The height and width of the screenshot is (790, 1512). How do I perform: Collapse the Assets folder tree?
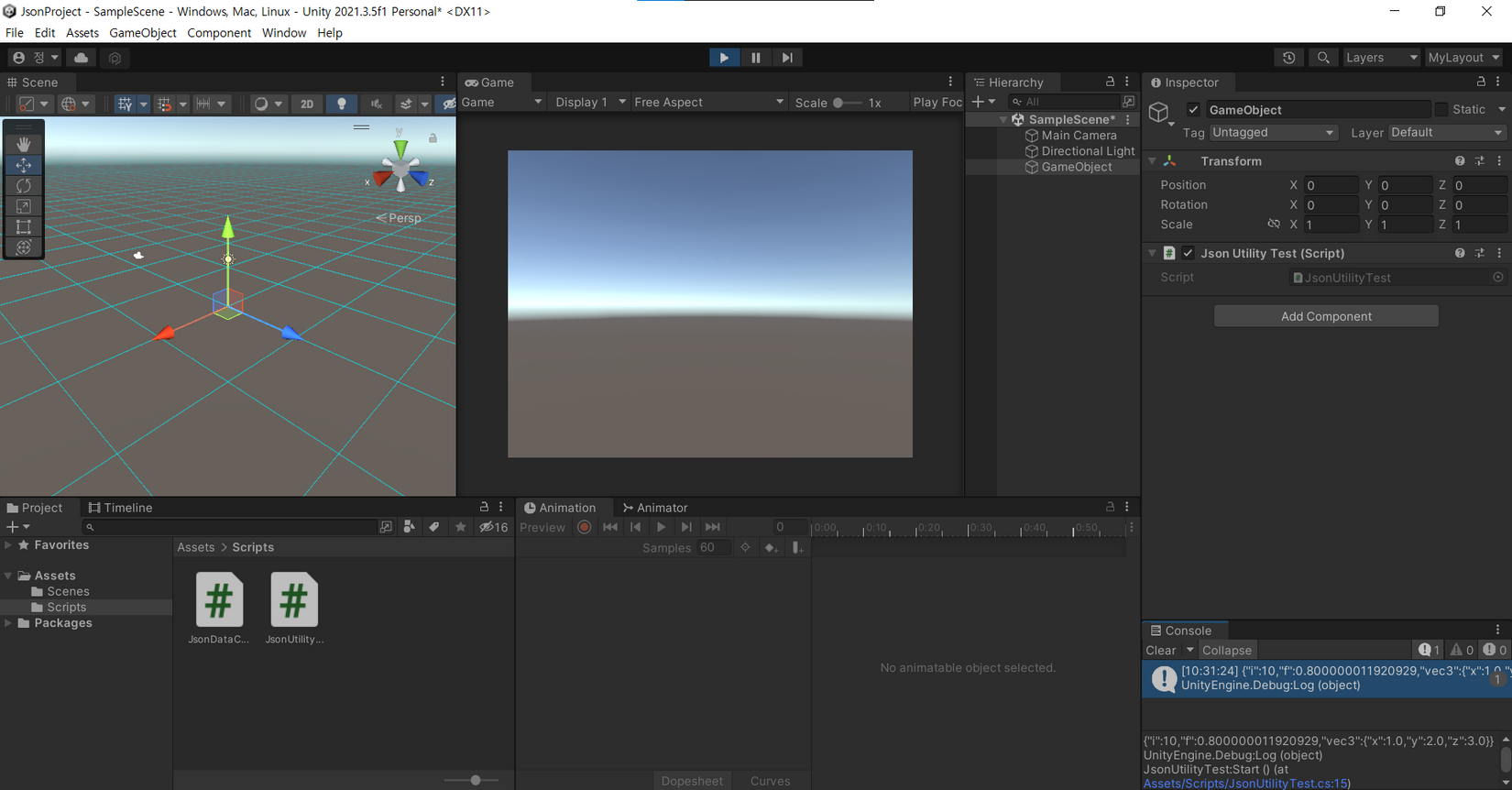[8, 576]
